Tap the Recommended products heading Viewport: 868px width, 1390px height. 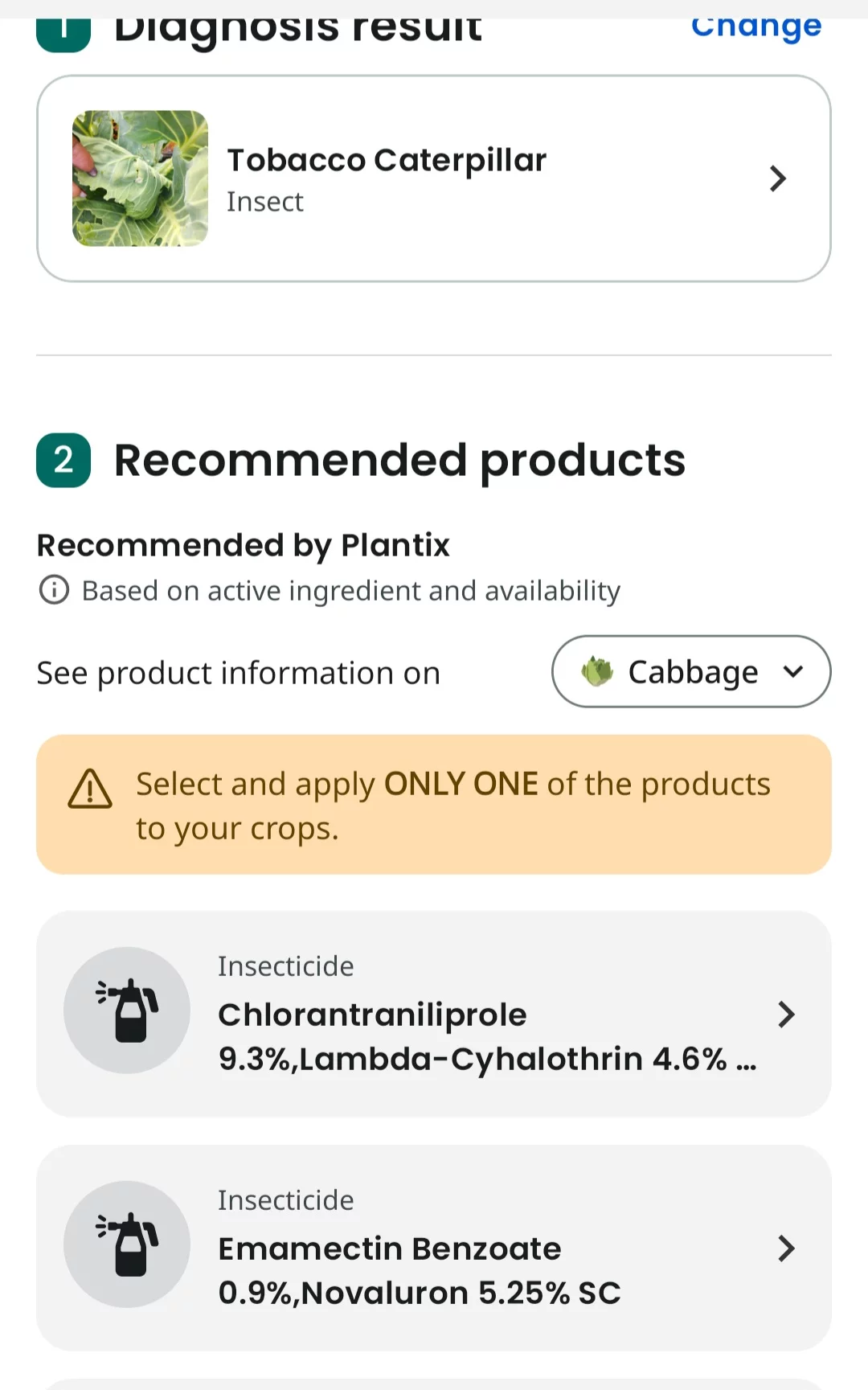click(399, 461)
